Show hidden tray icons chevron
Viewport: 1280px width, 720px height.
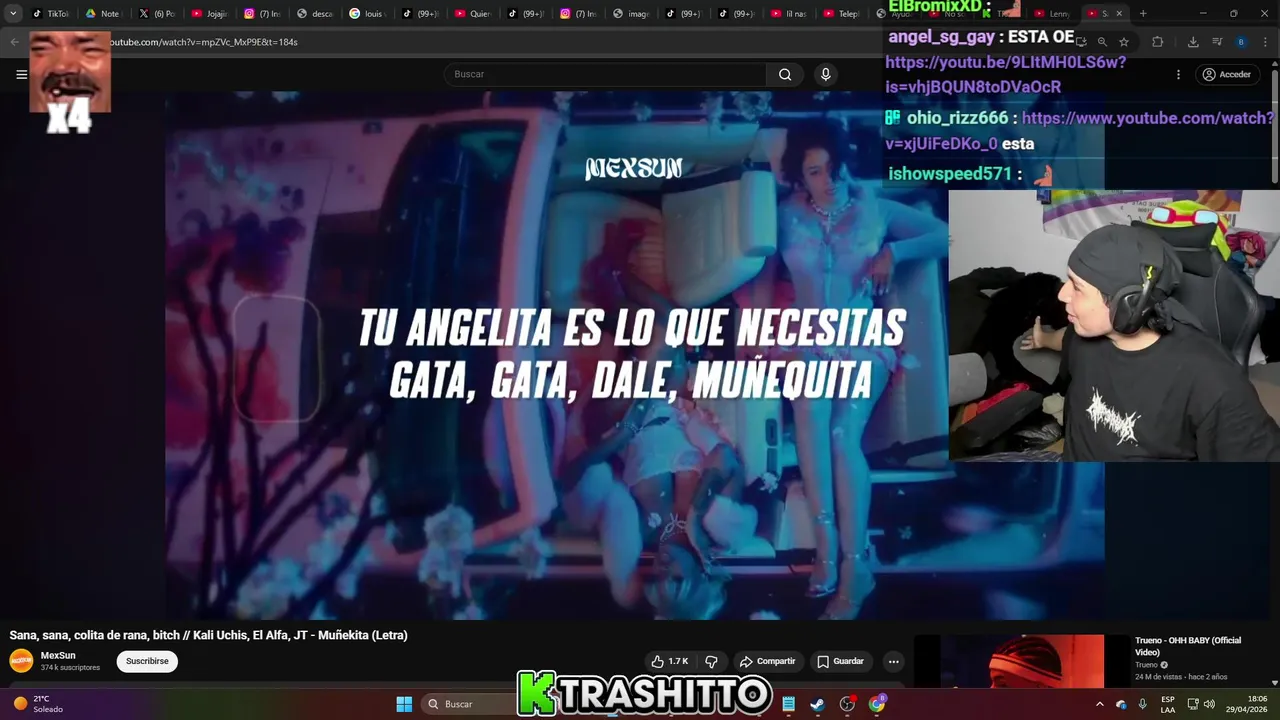point(1099,704)
